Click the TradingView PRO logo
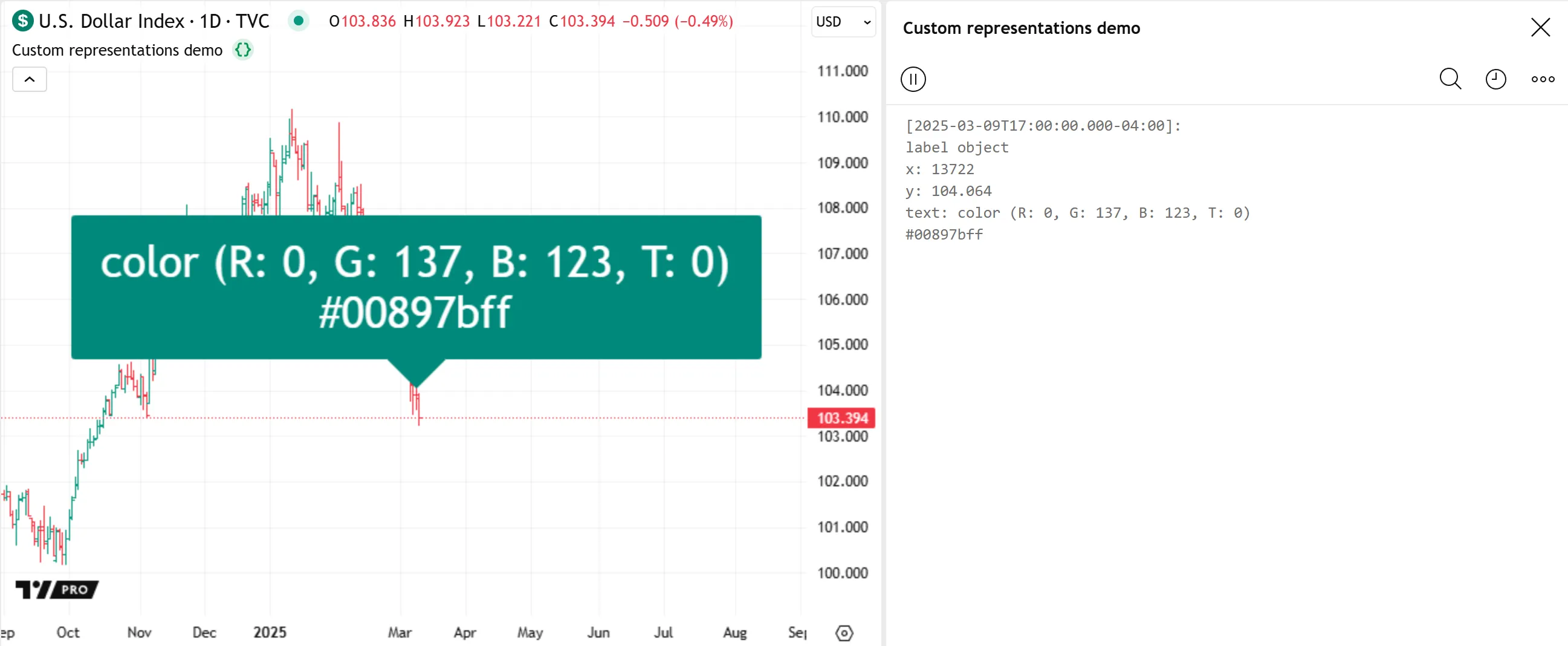Screen dimensions: 1568x646 click(57, 589)
